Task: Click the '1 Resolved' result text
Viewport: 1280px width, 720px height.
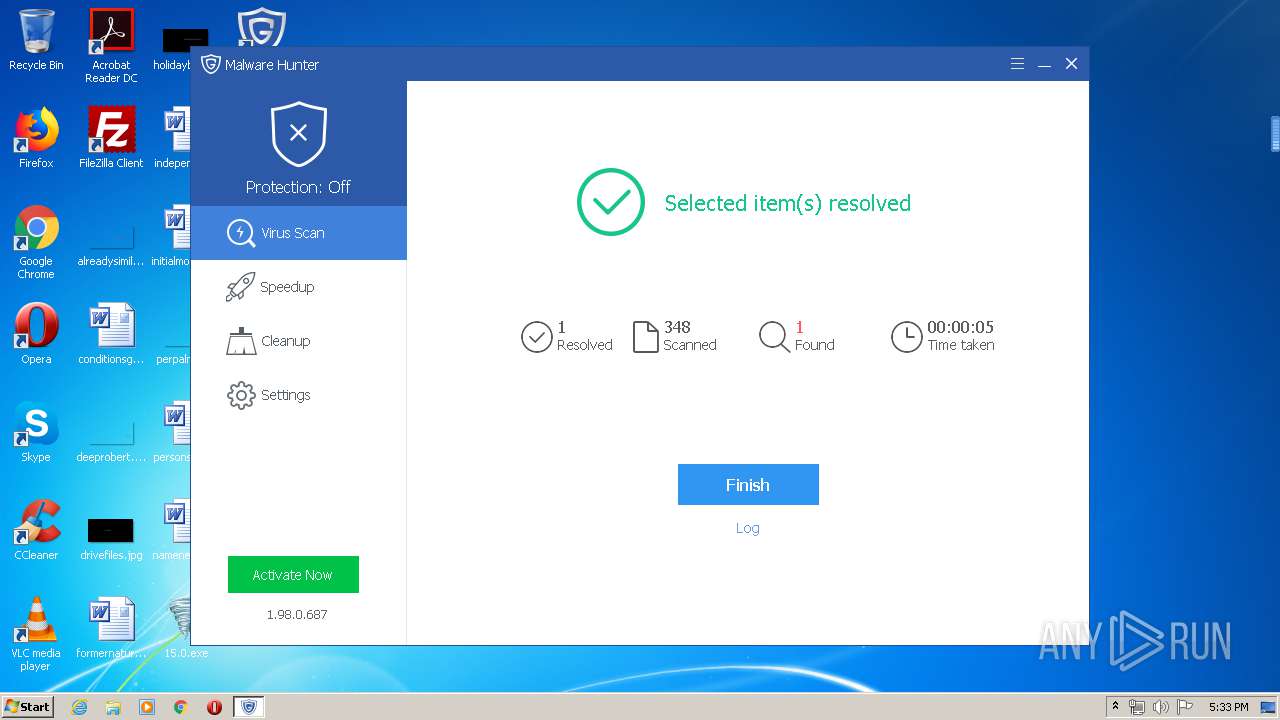Action: [585, 336]
